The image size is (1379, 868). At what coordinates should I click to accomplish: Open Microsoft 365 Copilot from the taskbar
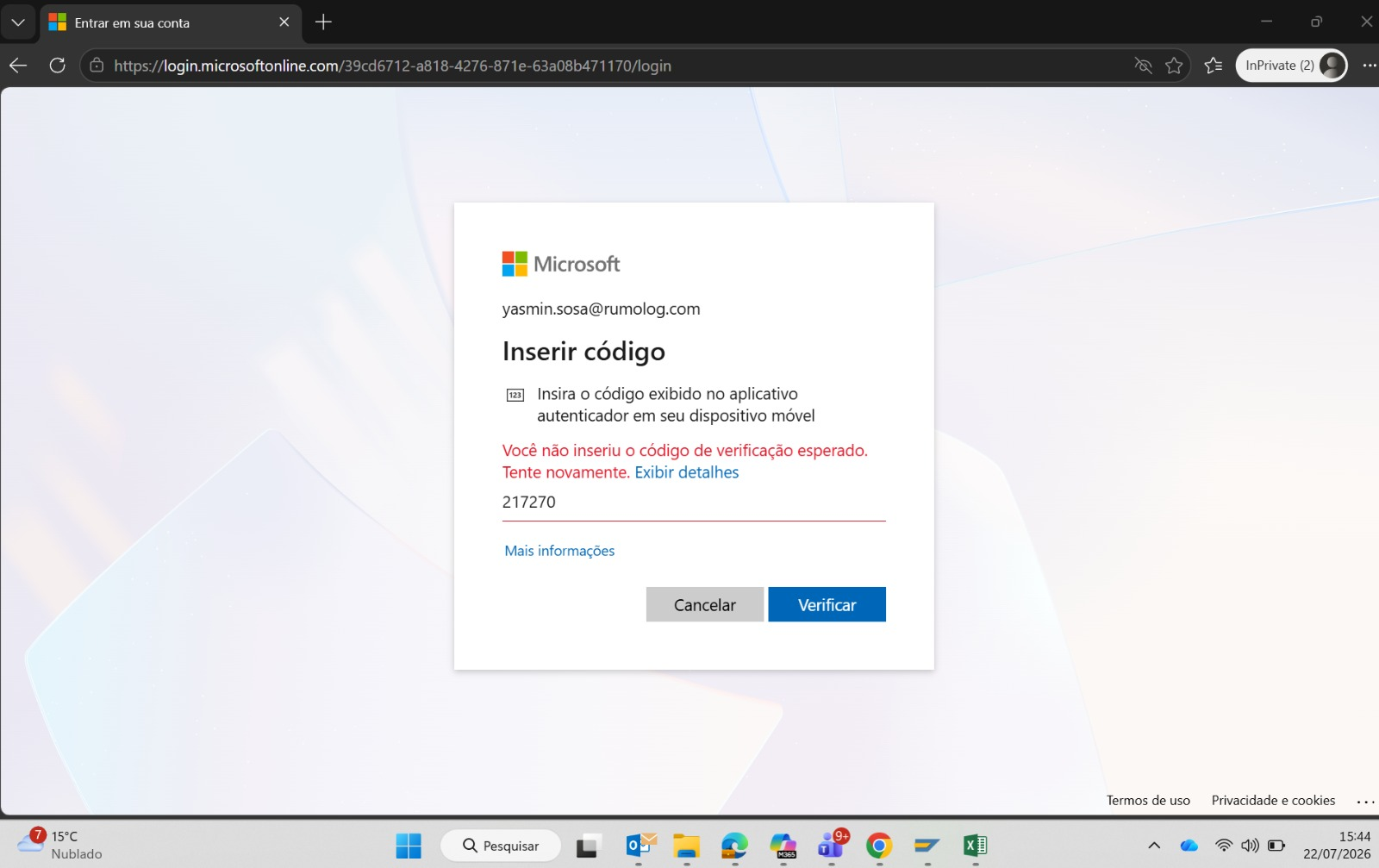(783, 846)
